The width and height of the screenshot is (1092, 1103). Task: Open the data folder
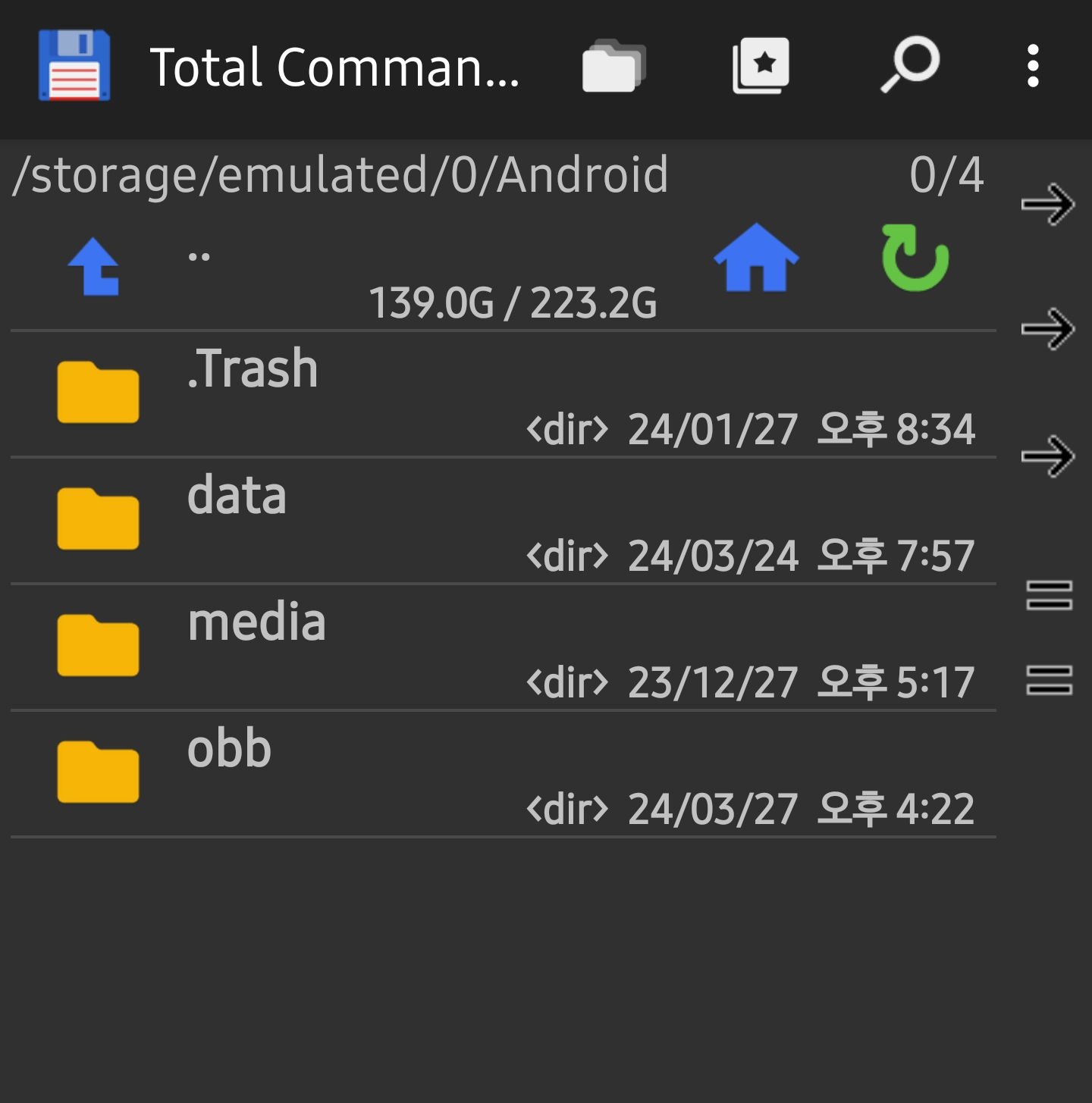click(504, 521)
